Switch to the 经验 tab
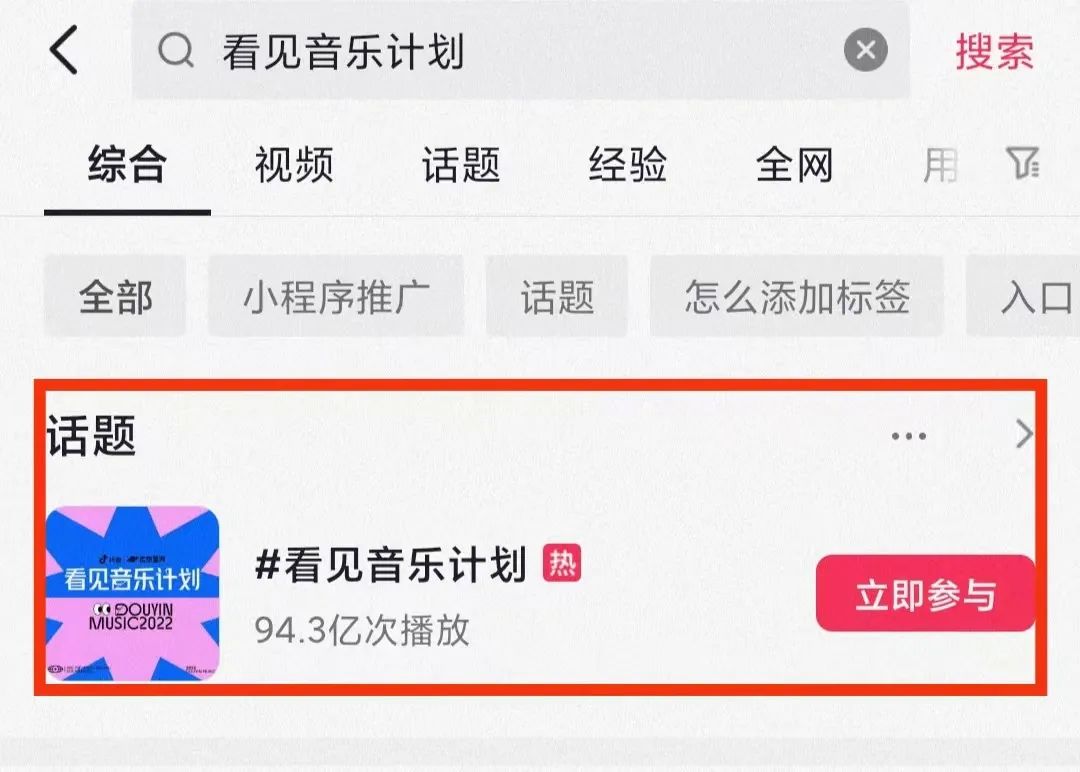Image resolution: width=1080 pixels, height=772 pixels. [627, 165]
